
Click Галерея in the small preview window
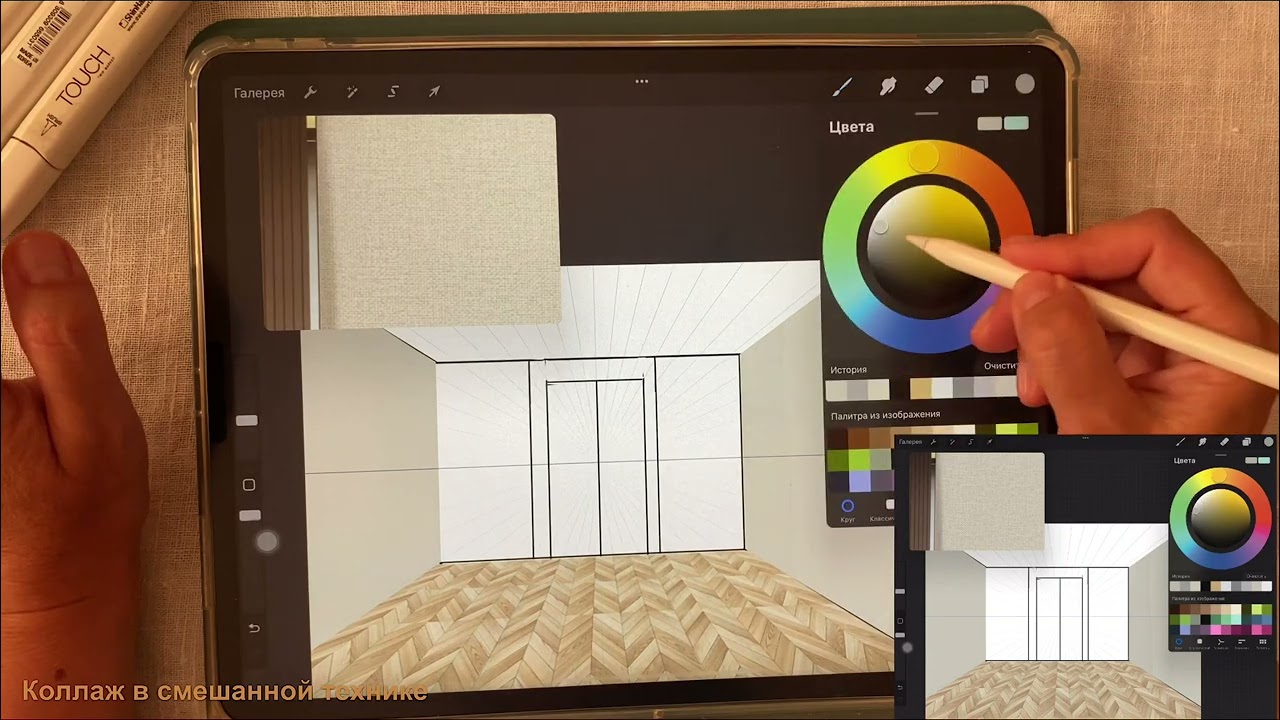[x=910, y=442]
